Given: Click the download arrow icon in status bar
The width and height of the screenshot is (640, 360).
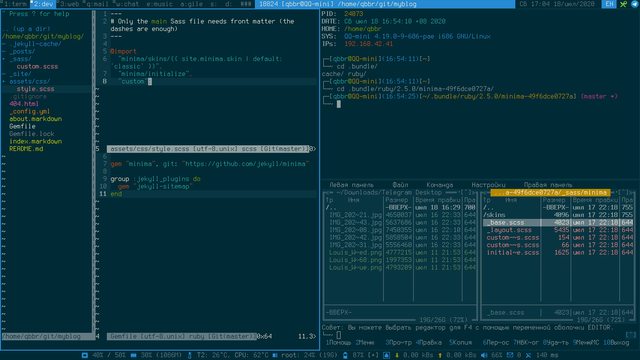Looking at the screenshot, I should [396, 356].
